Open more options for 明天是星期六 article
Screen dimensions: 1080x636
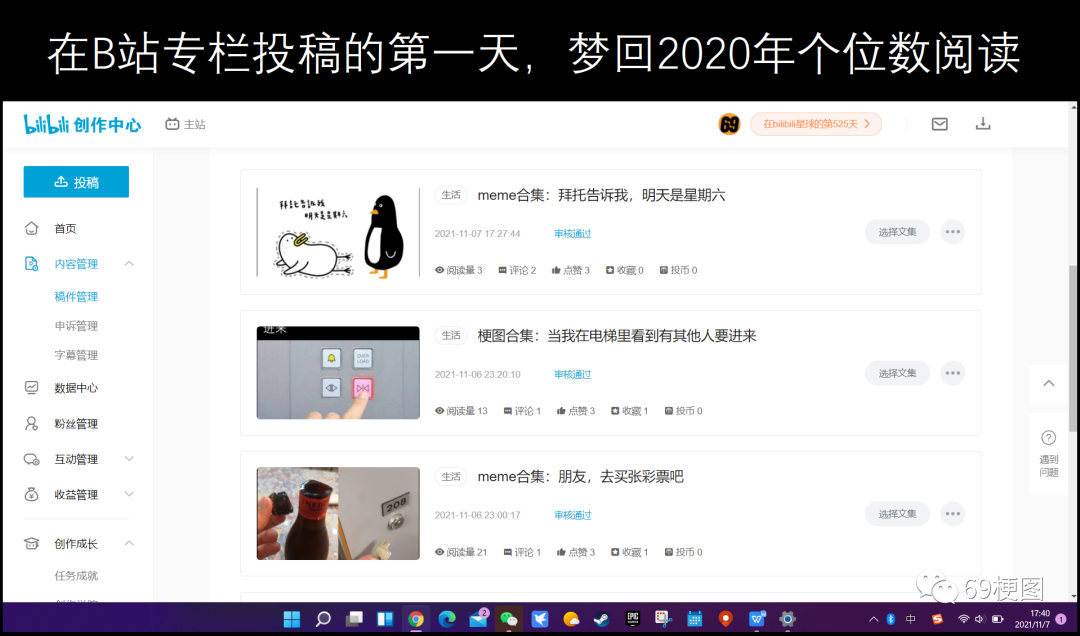[x=953, y=232]
